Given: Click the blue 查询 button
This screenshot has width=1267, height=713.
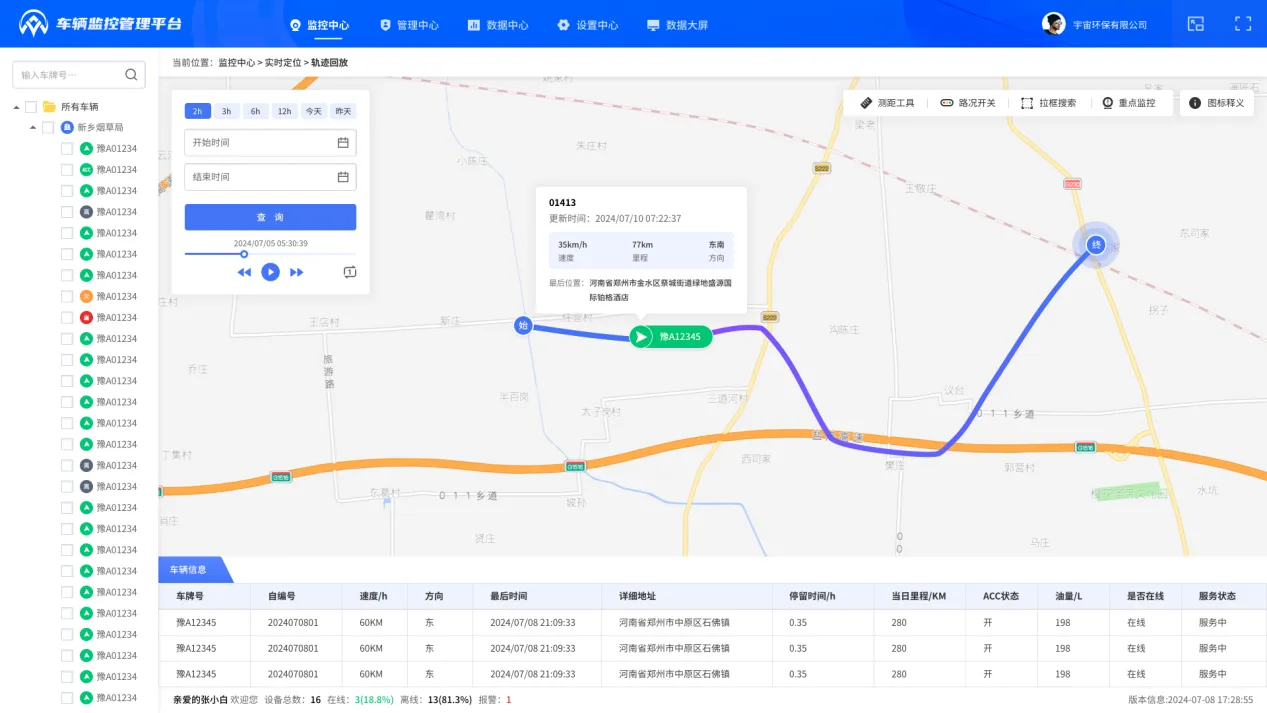Looking at the screenshot, I should (x=270, y=217).
